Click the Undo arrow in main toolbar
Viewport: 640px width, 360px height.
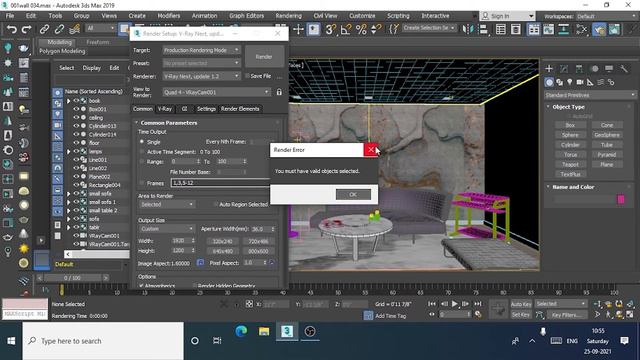coord(12,29)
